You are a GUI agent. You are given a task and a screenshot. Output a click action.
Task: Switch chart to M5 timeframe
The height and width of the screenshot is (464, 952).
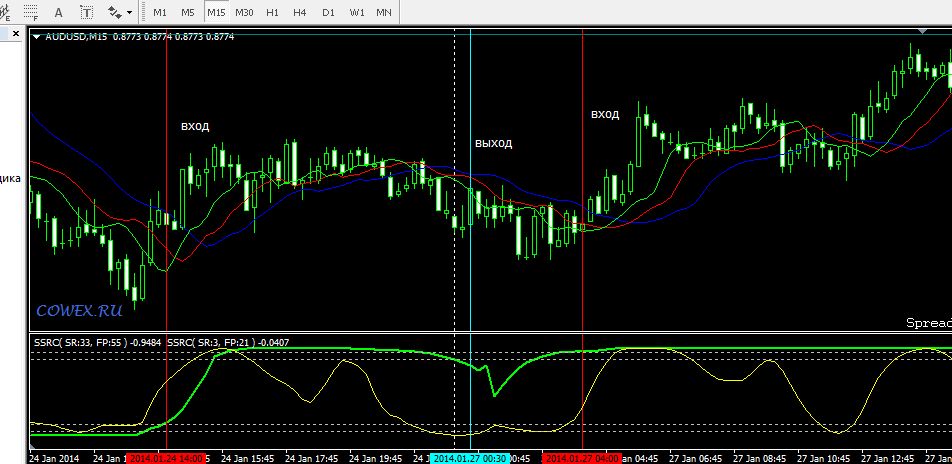point(188,12)
